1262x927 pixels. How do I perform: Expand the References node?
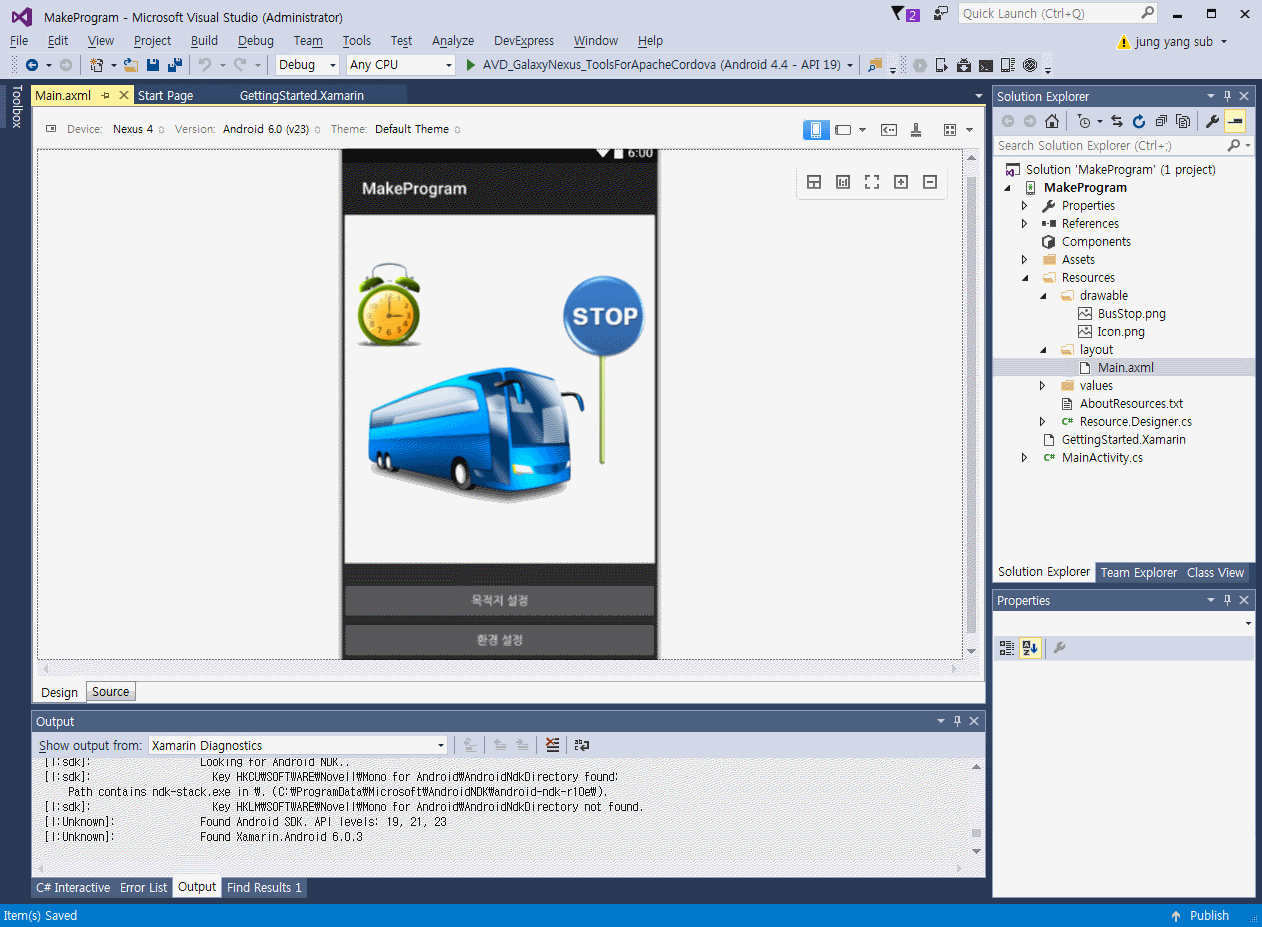coord(1024,223)
